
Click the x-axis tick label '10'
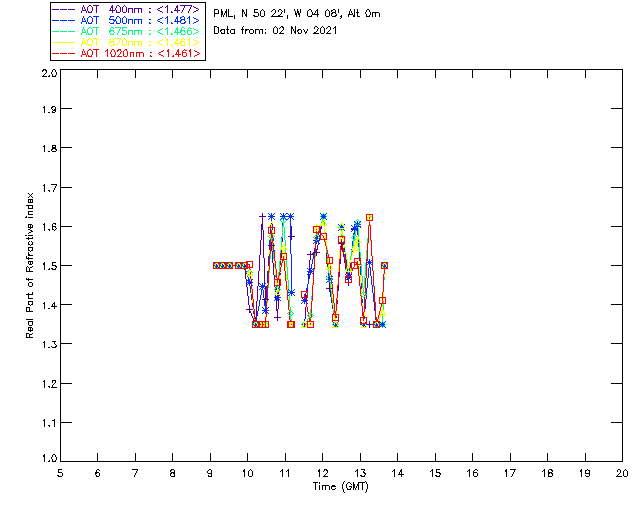point(247,473)
